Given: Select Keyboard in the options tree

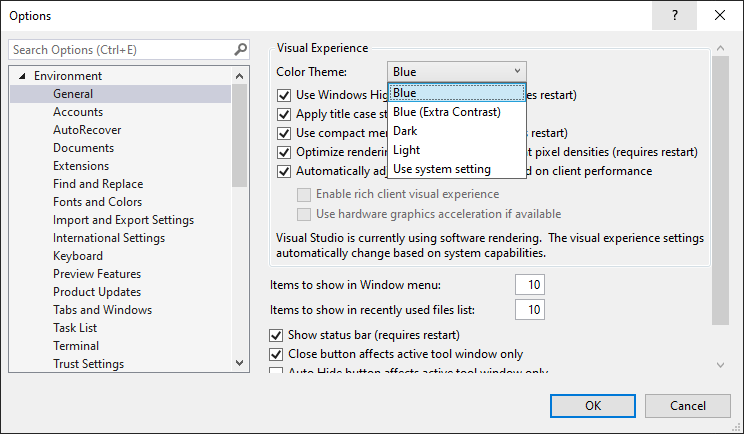Looking at the screenshot, I should [x=77, y=256].
